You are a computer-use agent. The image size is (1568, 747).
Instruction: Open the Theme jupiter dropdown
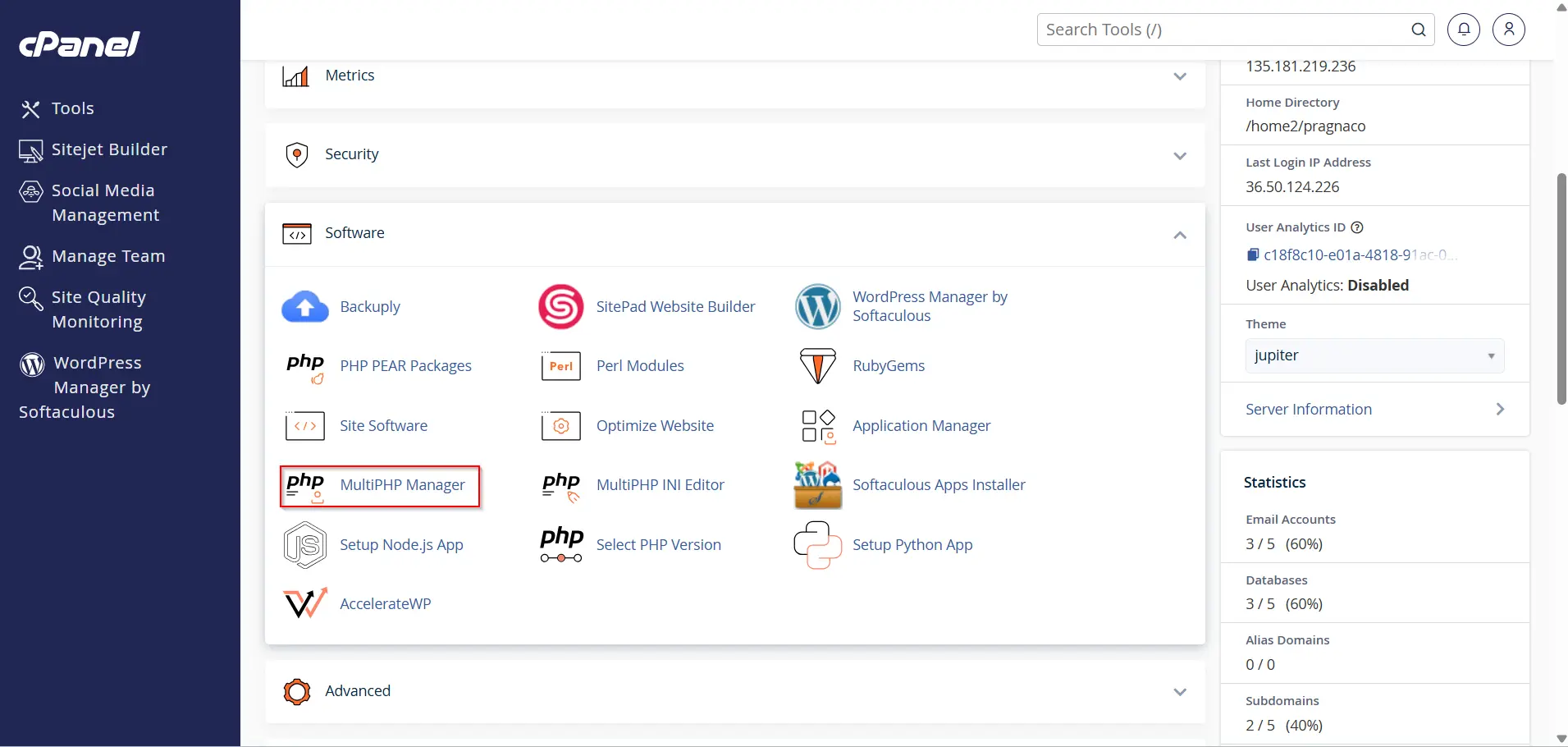pos(1374,355)
